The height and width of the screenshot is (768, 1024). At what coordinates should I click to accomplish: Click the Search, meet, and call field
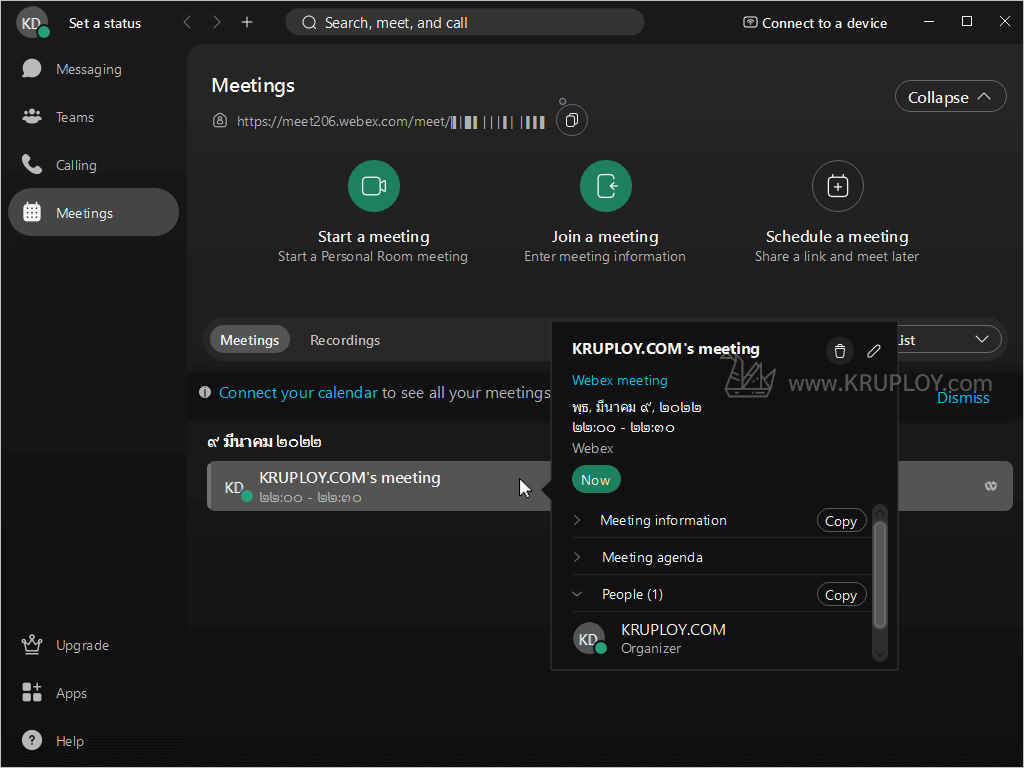(x=465, y=22)
